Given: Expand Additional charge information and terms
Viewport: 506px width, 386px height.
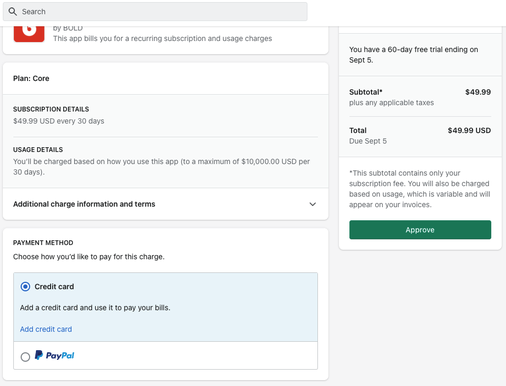Looking at the screenshot, I should 165,204.
